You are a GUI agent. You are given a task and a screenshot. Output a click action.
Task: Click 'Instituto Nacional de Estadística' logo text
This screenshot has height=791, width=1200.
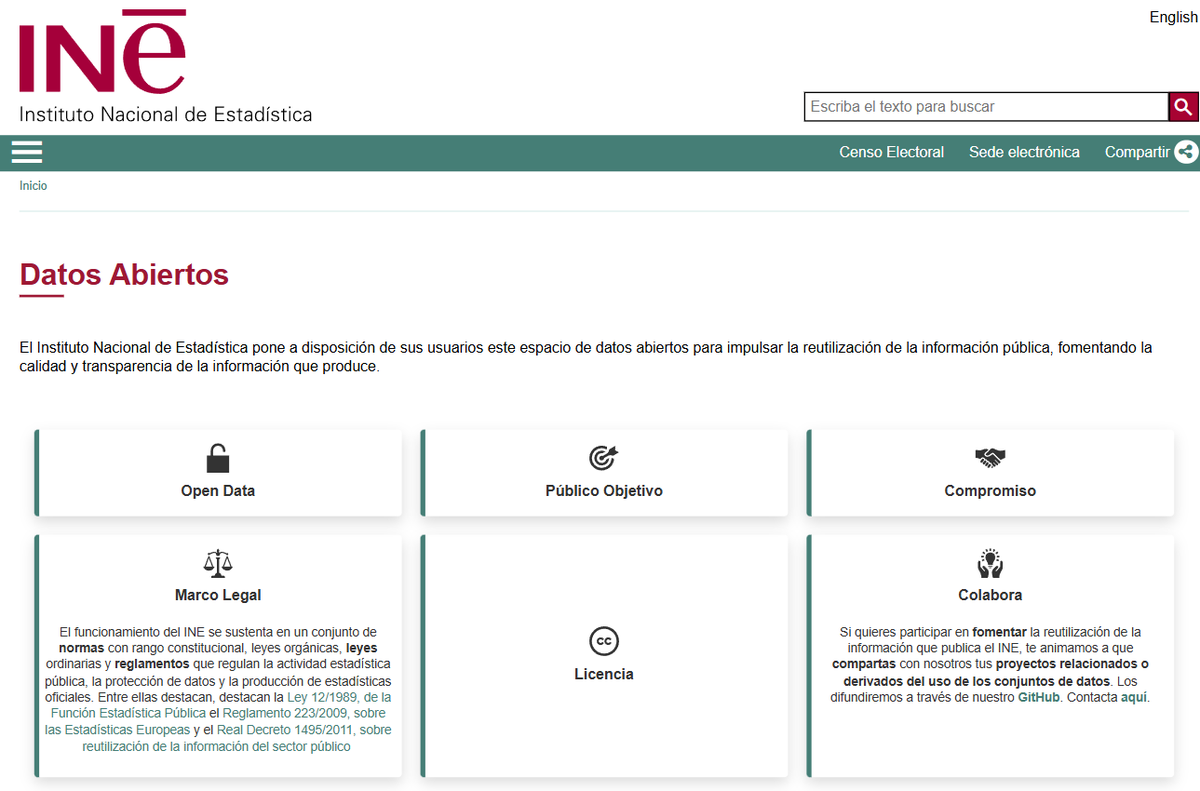(166, 114)
